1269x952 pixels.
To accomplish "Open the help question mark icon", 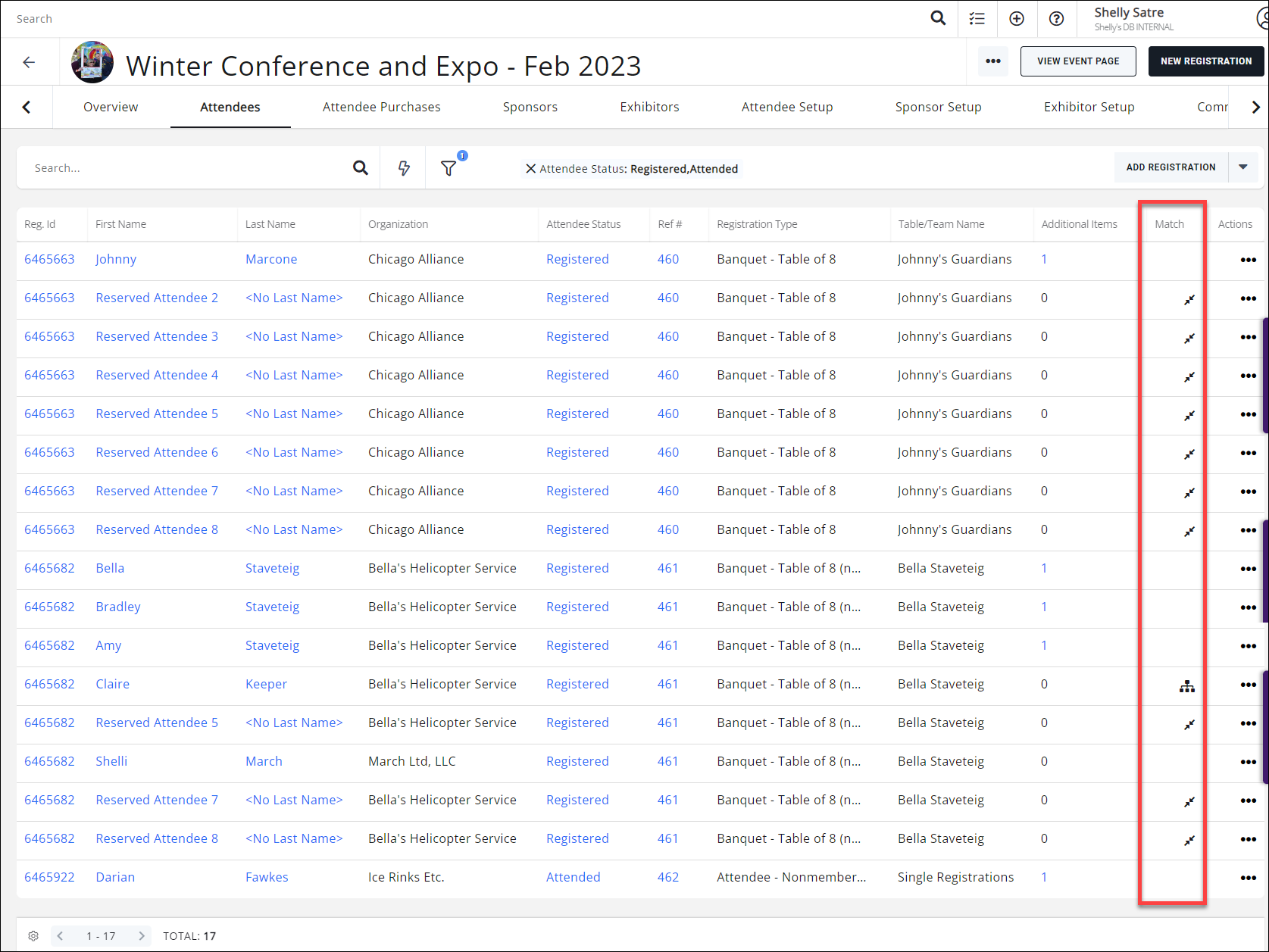I will pos(1056,18).
